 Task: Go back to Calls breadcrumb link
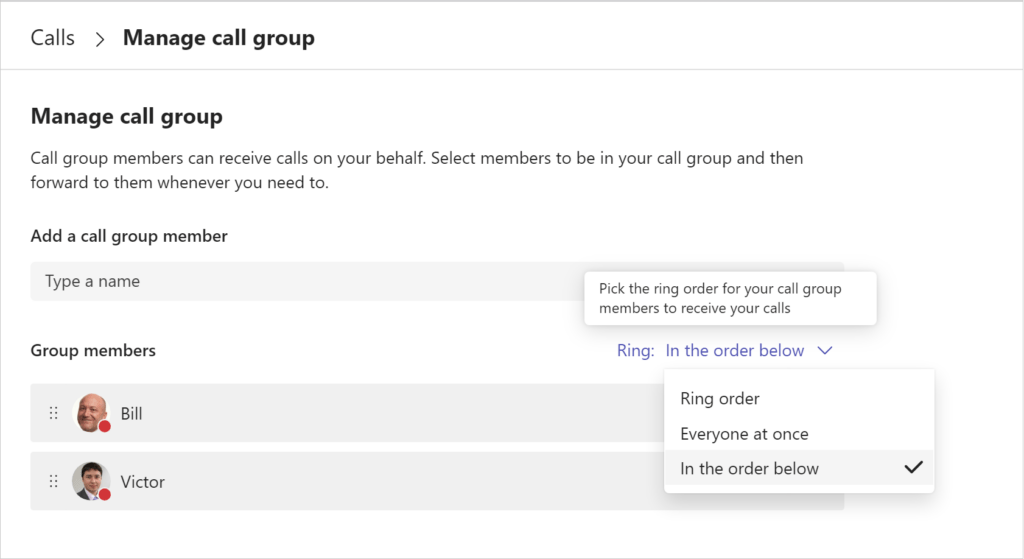pyautogui.click(x=53, y=38)
